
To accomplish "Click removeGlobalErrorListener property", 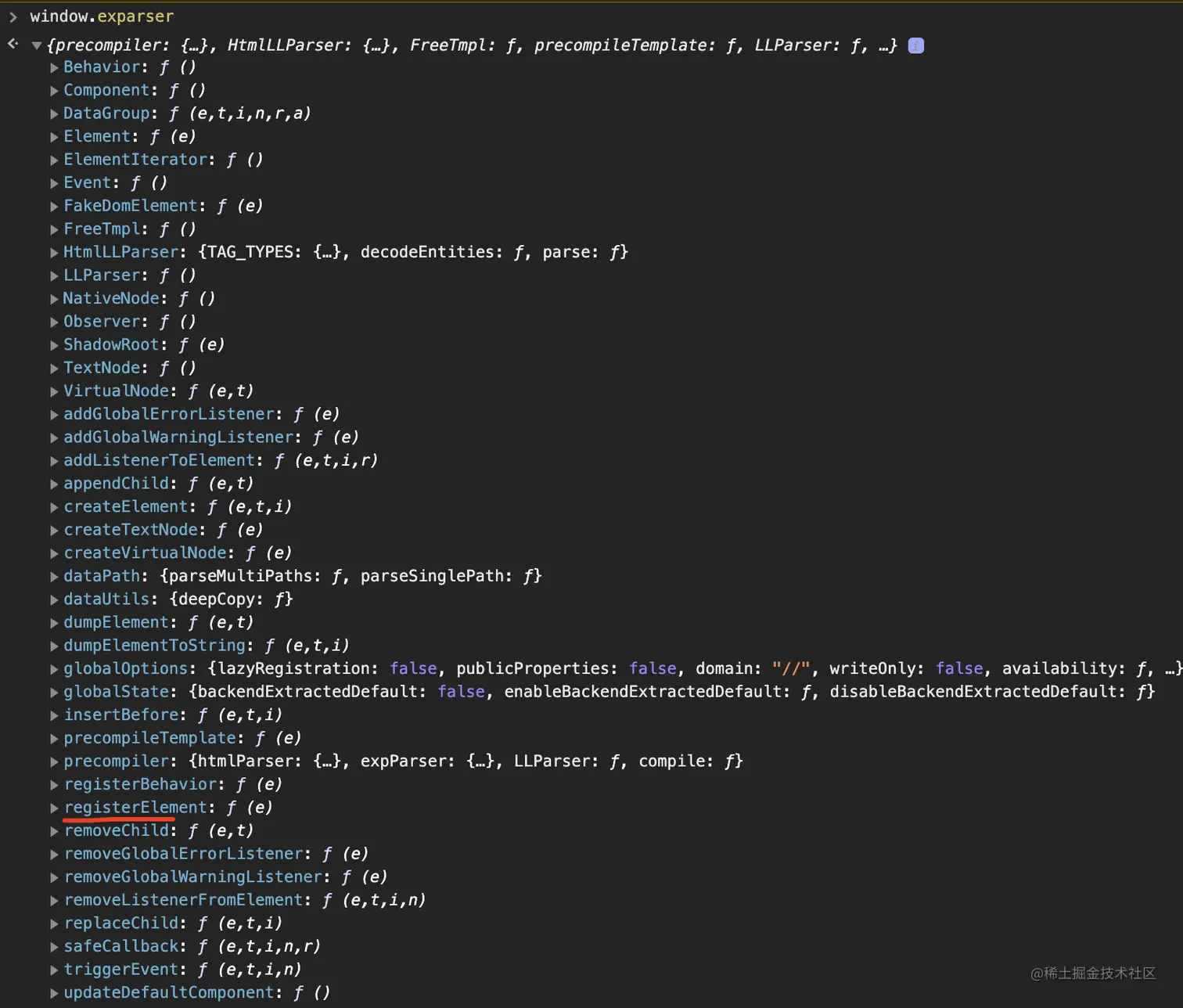I will click(182, 854).
